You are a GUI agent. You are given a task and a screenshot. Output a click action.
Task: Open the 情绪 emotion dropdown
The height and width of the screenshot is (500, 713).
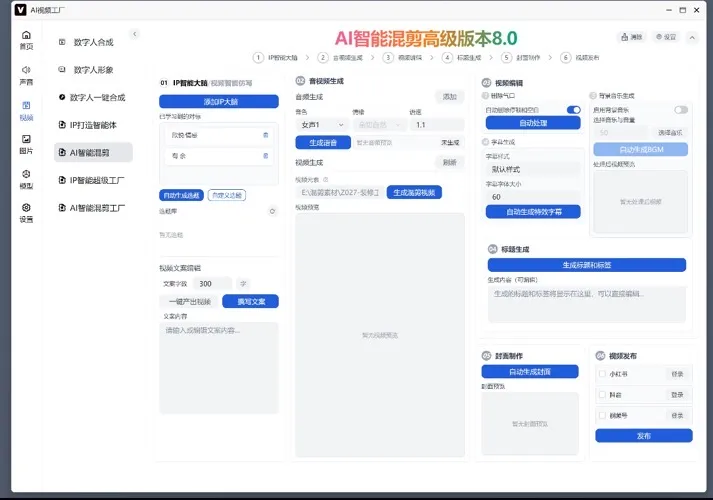pyautogui.click(x=379, y=125)
